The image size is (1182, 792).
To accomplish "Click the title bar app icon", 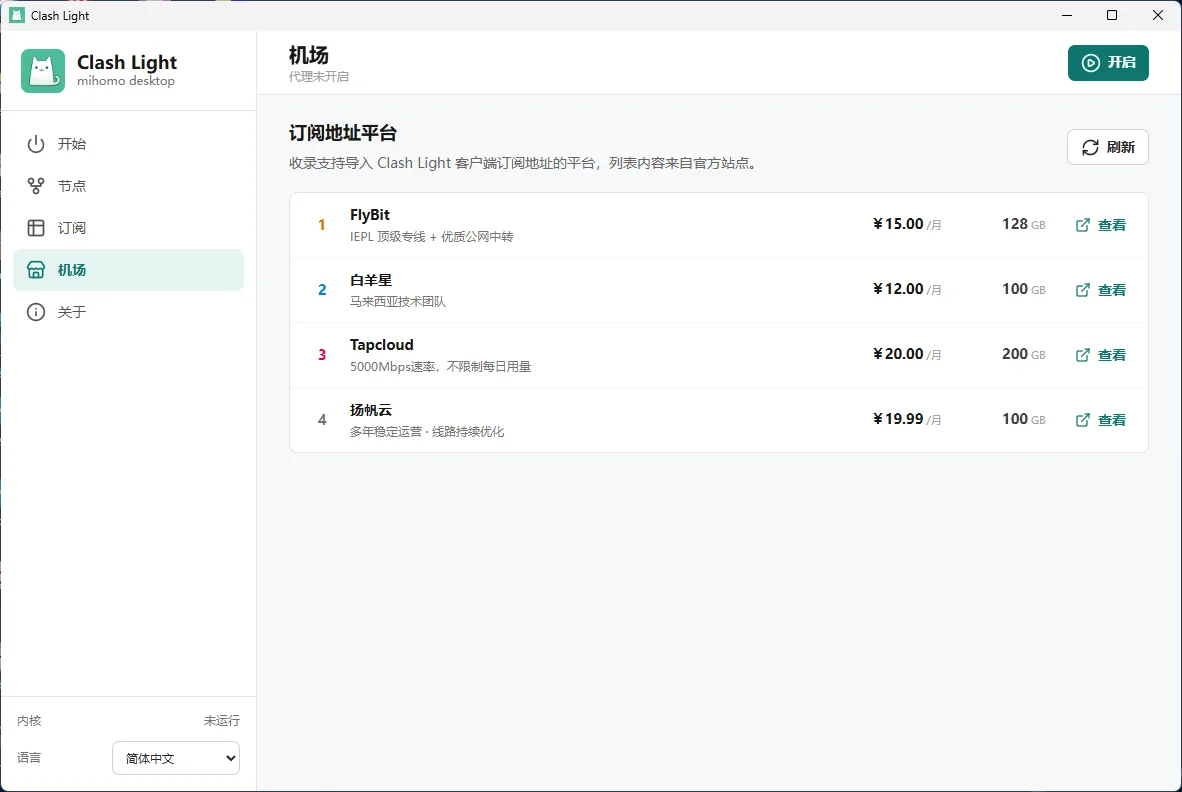I will coord(17,15).
